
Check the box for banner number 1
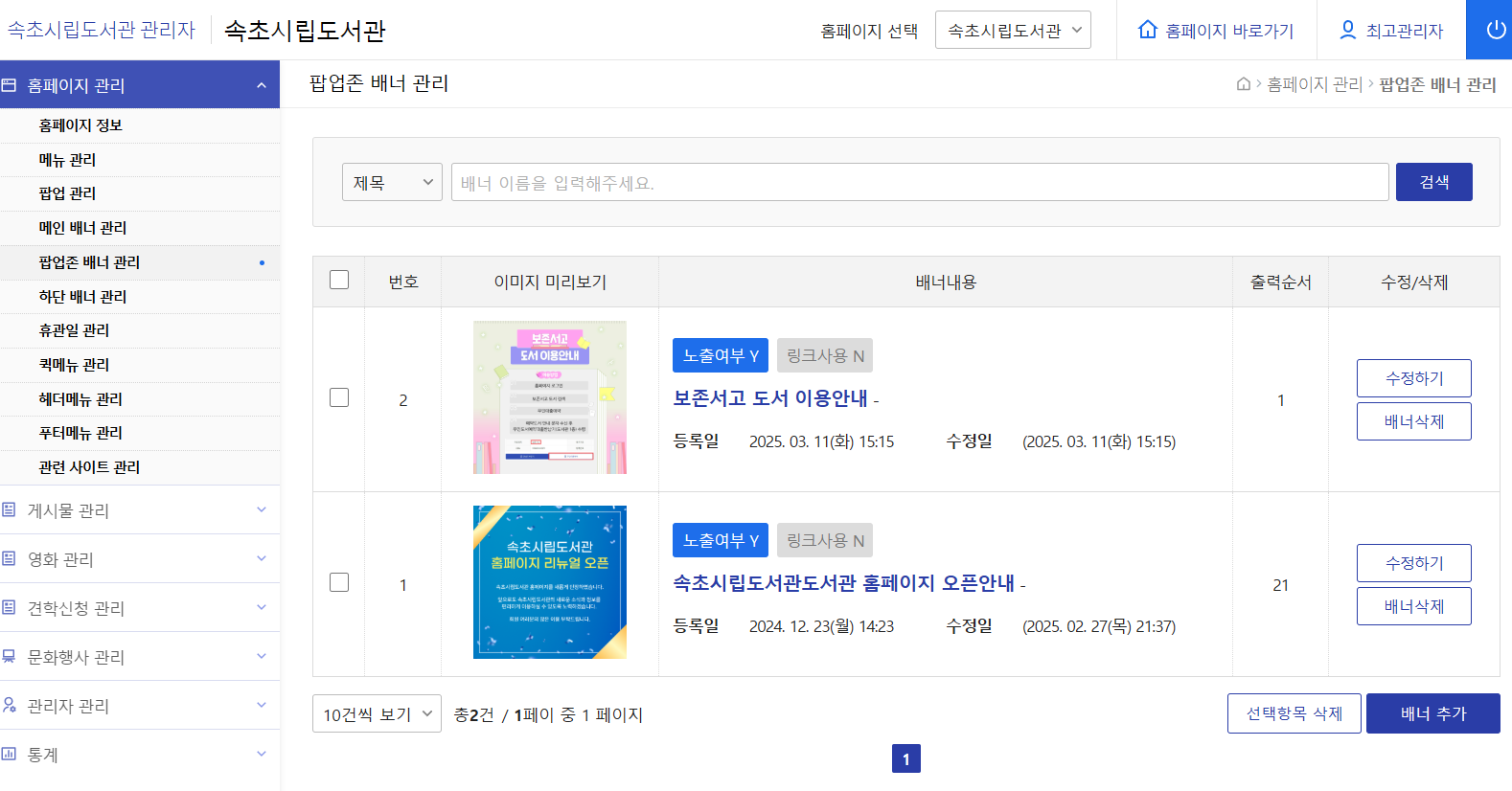[339, 582]
